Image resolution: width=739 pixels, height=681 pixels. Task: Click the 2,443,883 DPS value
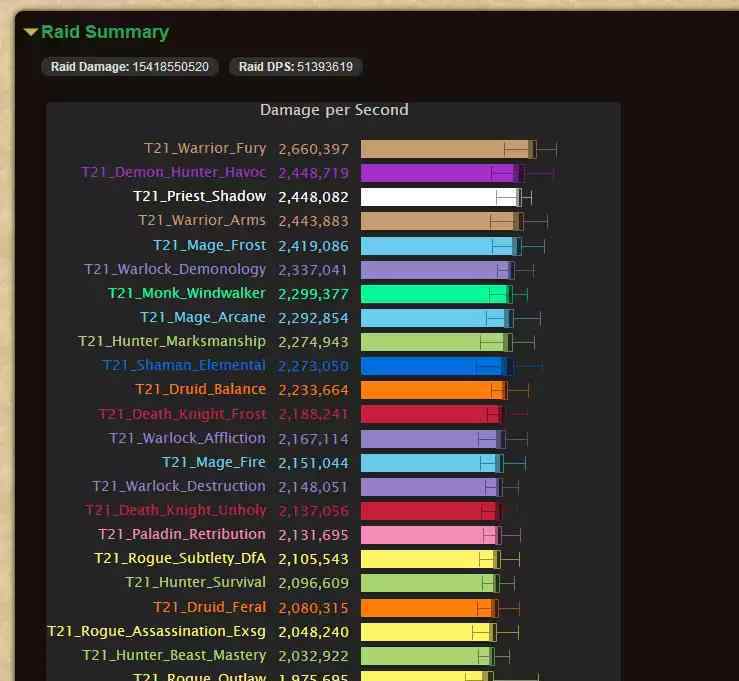coord(313,222)
